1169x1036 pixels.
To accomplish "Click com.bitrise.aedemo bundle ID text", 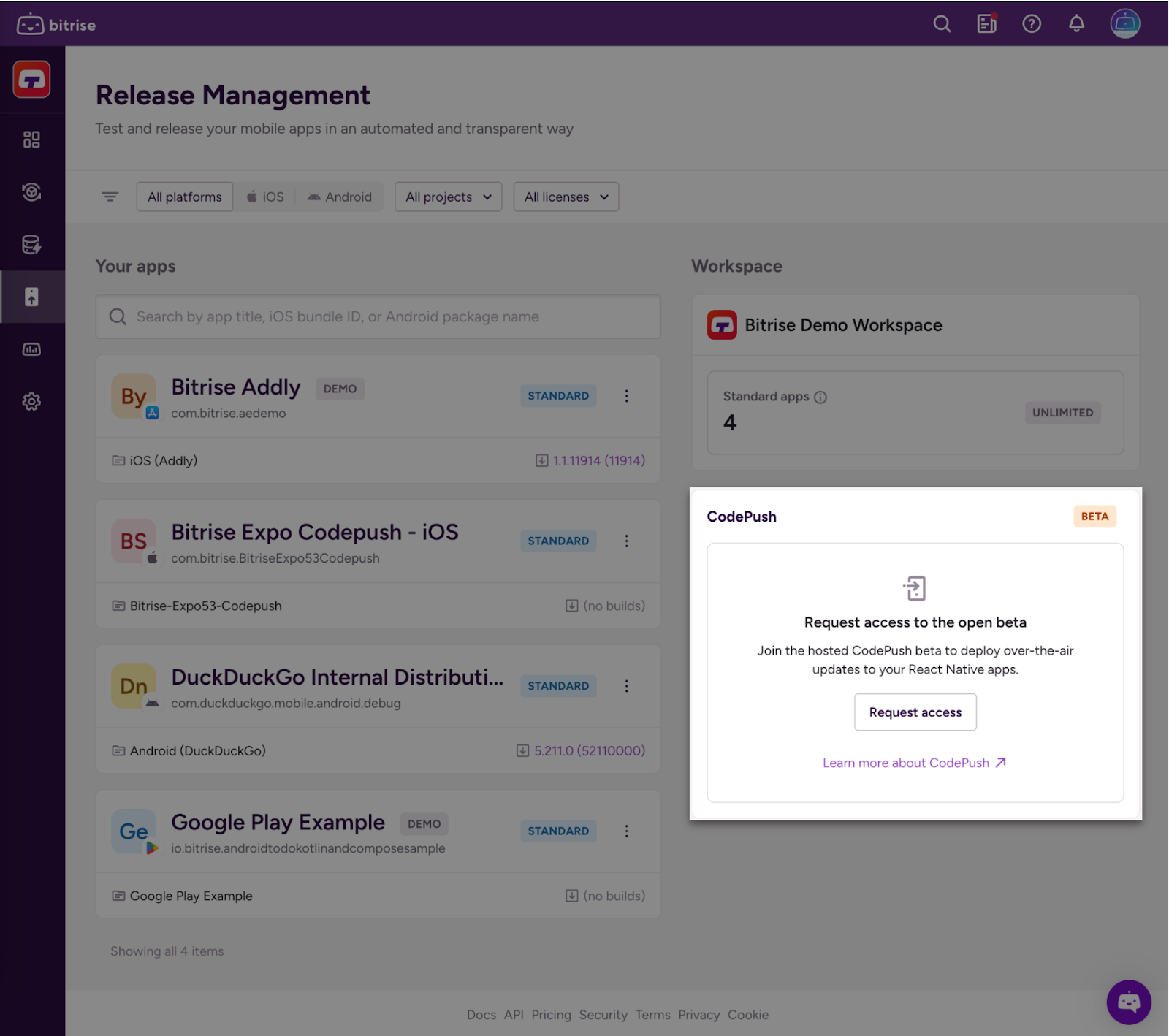I will [229, 414].
